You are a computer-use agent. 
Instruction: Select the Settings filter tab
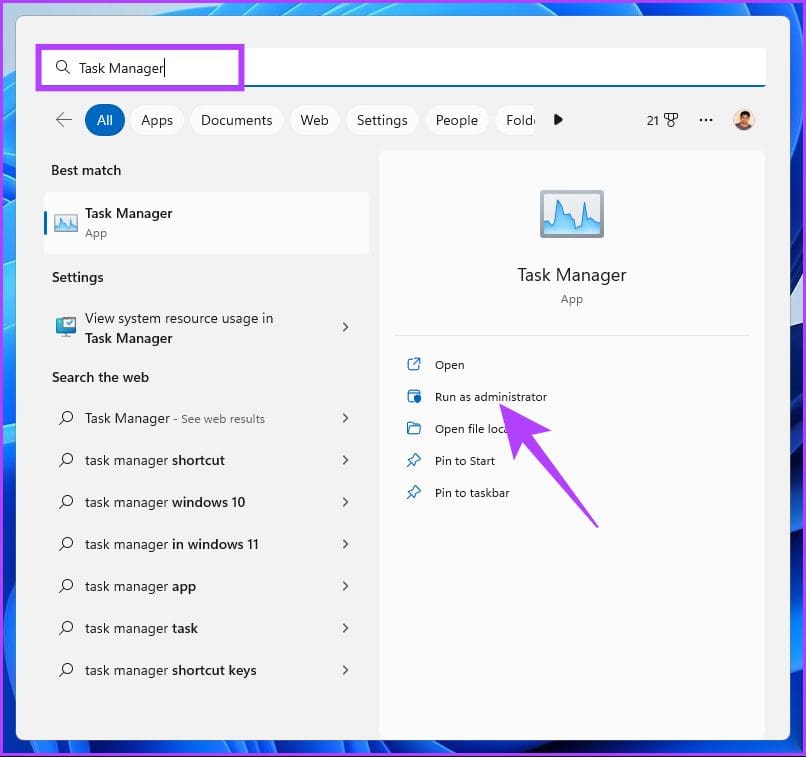point(381,119)
